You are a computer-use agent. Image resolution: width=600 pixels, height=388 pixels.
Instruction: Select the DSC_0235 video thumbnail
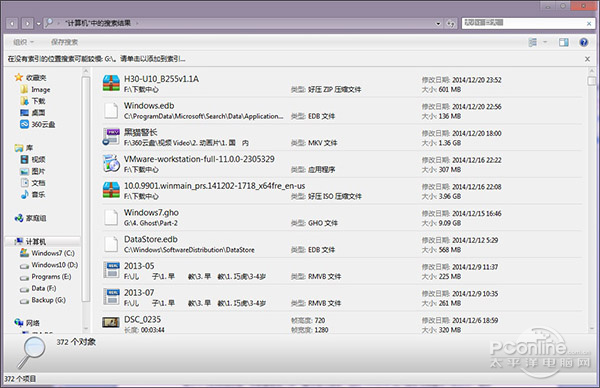tap(111, 323)
